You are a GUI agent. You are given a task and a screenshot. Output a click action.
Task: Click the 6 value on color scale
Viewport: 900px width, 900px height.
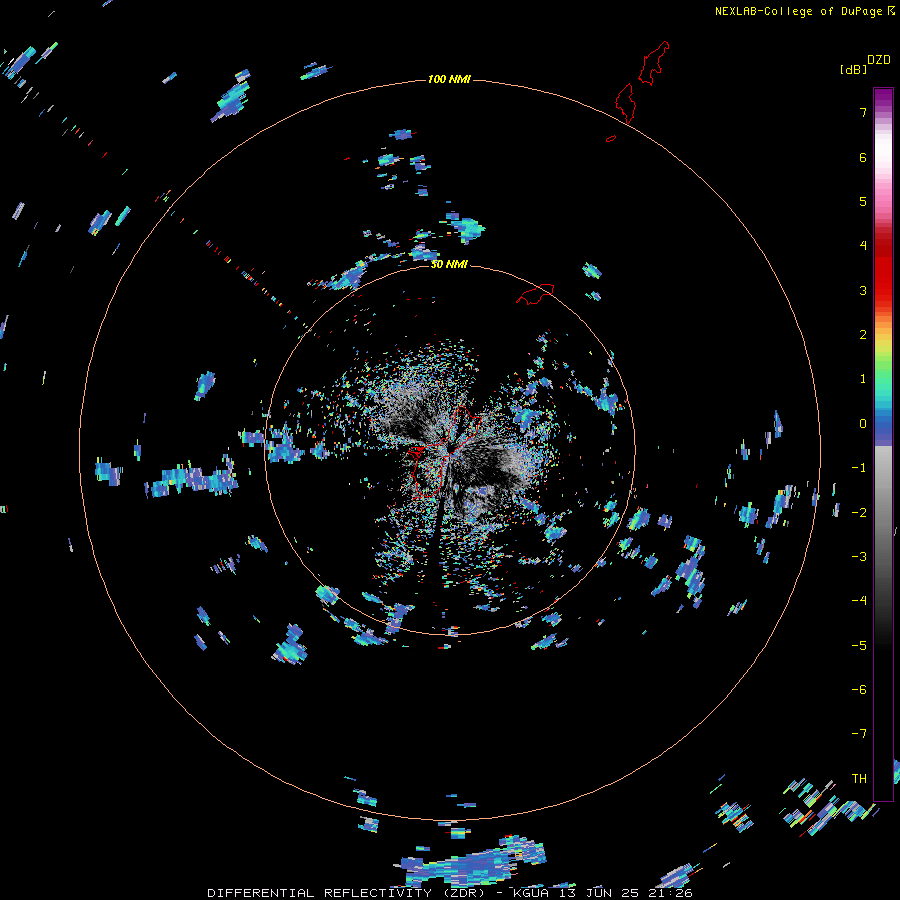(863, 157)
